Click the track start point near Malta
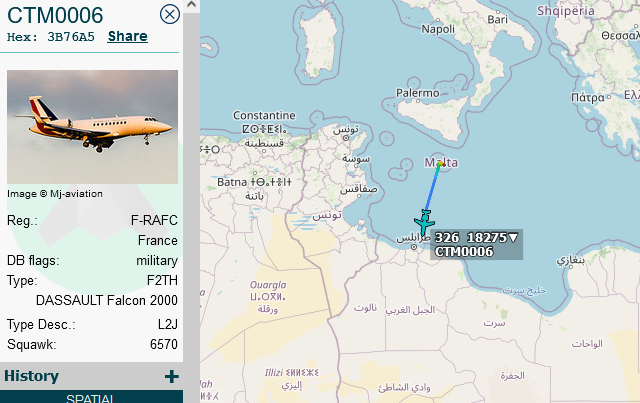Viewport: 640px width, 403px height. [440, 164]
